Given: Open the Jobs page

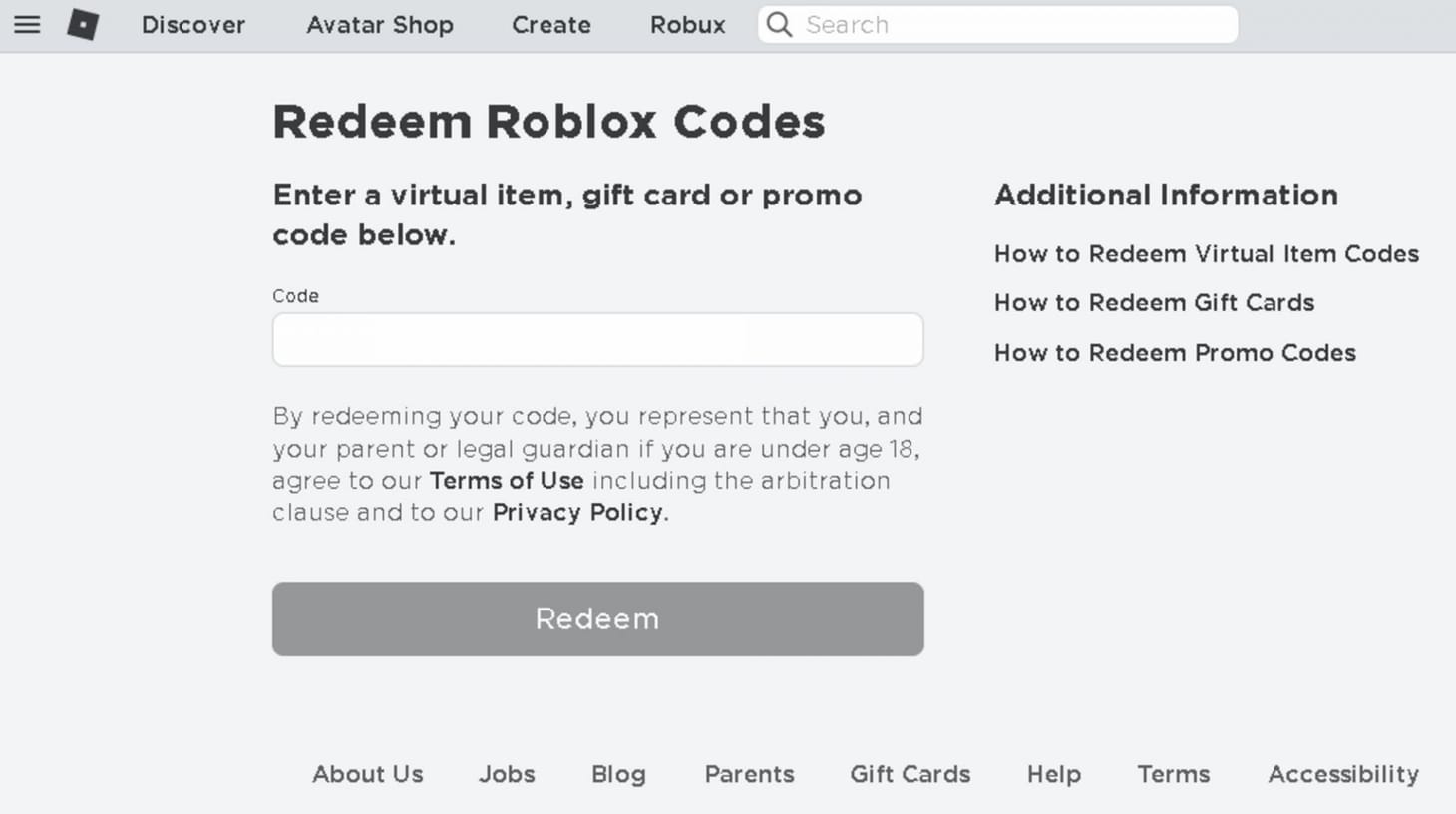Looking at the screenshot, I should coord(507,774).
